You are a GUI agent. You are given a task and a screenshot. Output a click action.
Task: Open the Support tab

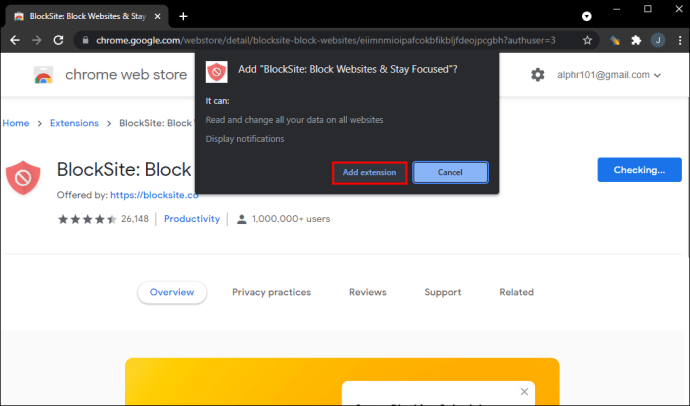pyautogui.click(x=443, y=292)
